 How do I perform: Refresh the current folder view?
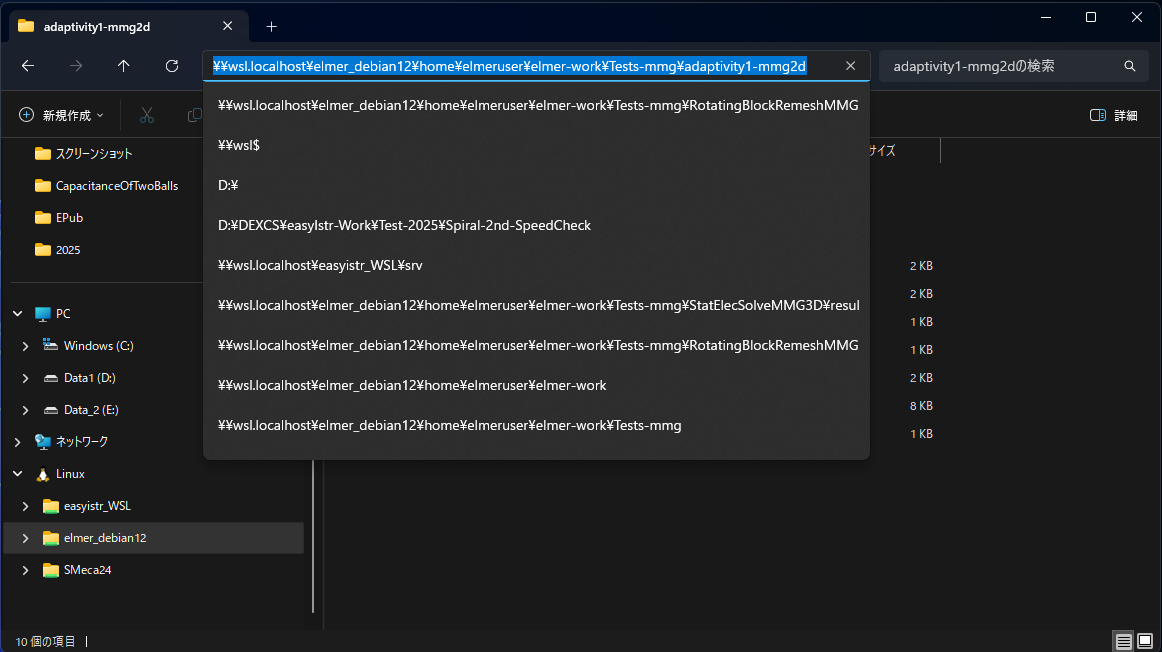(171, 66)
